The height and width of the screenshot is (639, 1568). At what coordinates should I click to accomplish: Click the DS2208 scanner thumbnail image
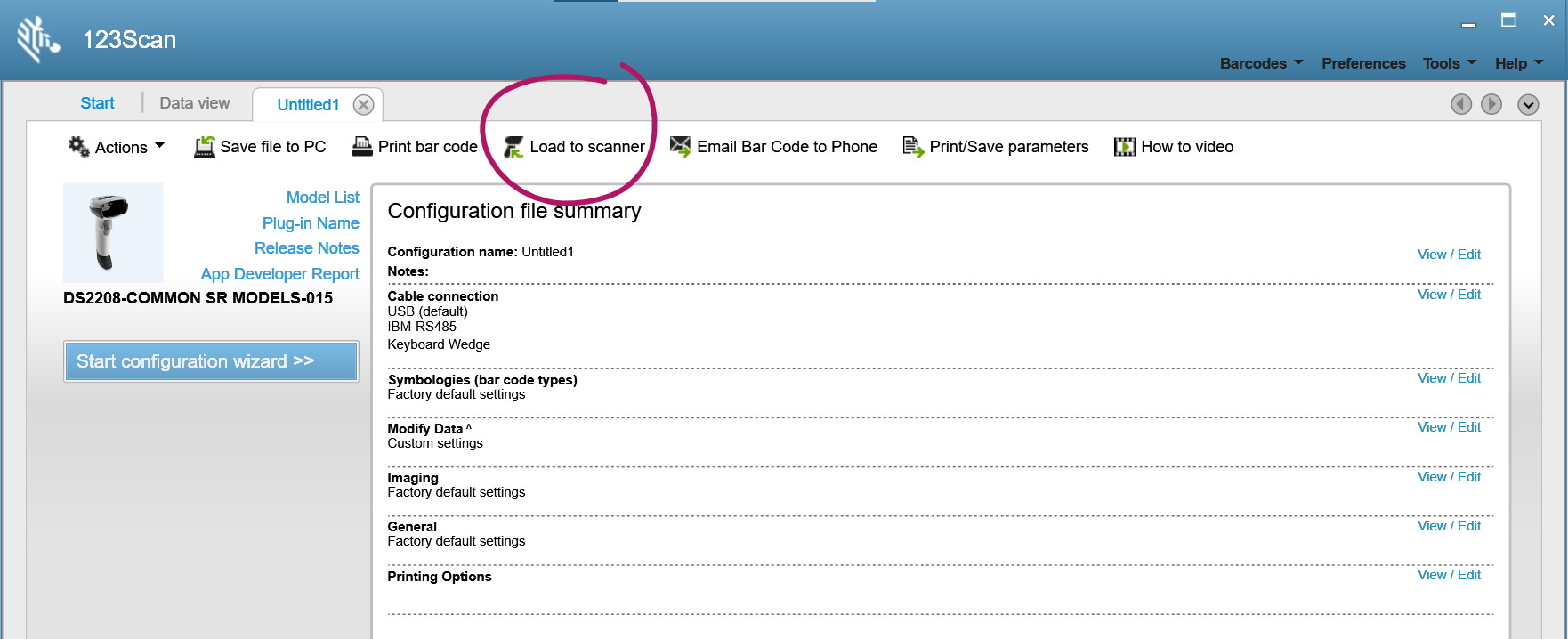[x=113, y=233]
